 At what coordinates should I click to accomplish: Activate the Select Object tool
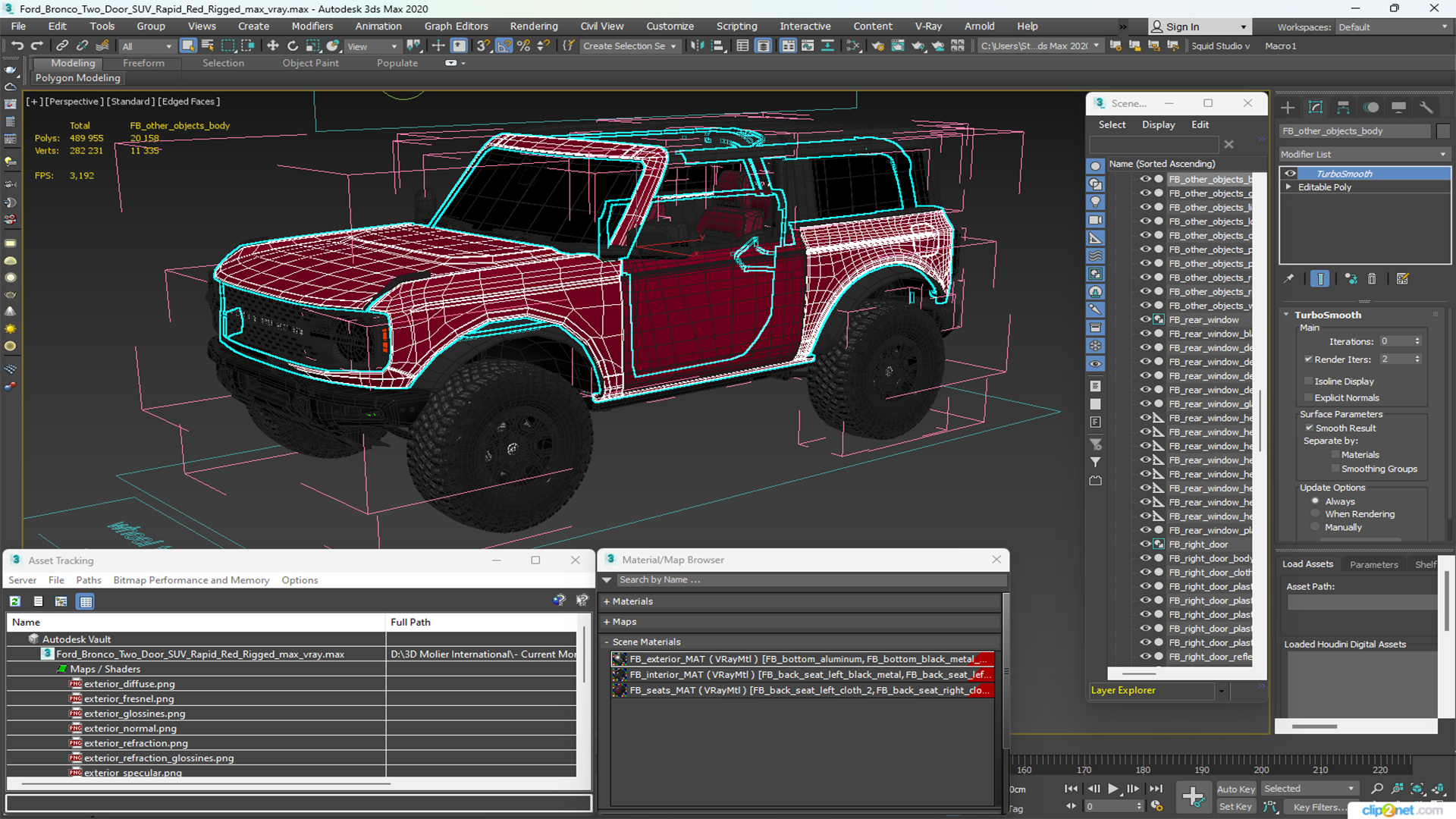coord(188,46)
